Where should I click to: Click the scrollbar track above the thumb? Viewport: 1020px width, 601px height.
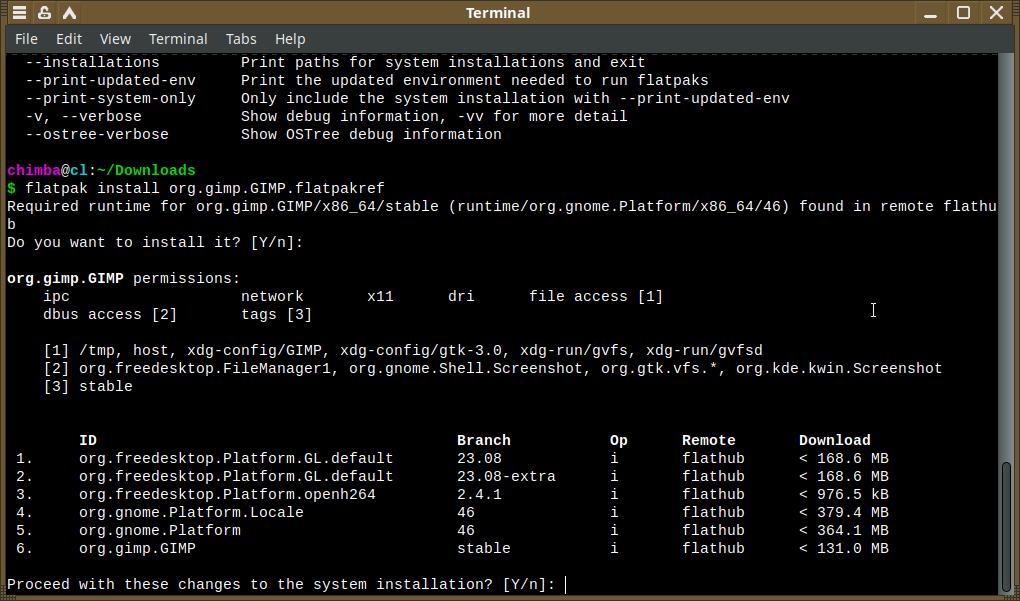(x=1006, y=250)
